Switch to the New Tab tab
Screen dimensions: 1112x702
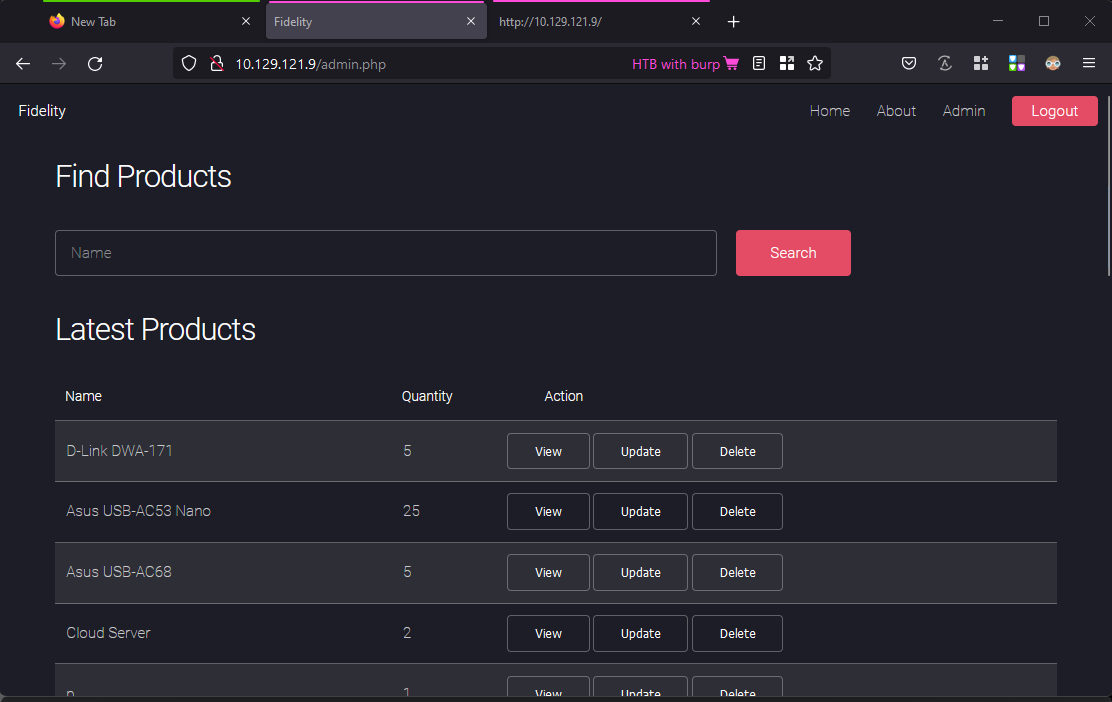[140, 21]
